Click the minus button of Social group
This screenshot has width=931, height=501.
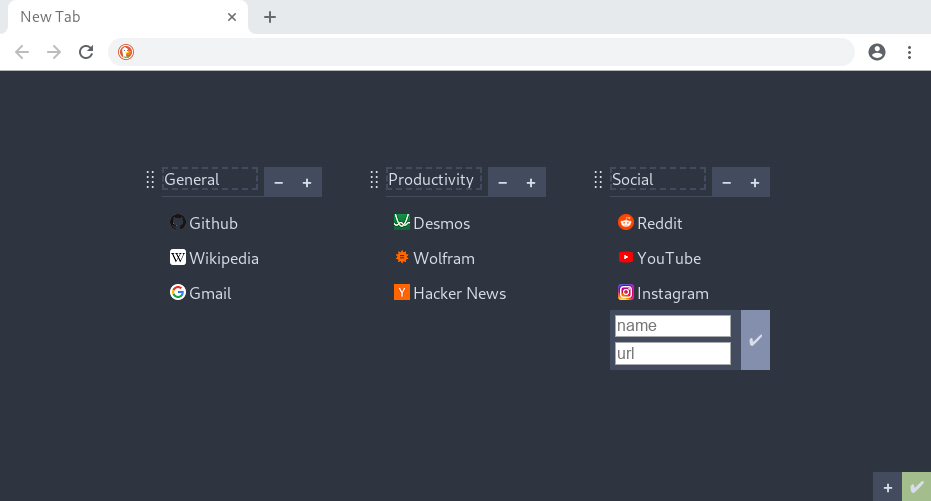pyautogui.click(x=726, y=183)
